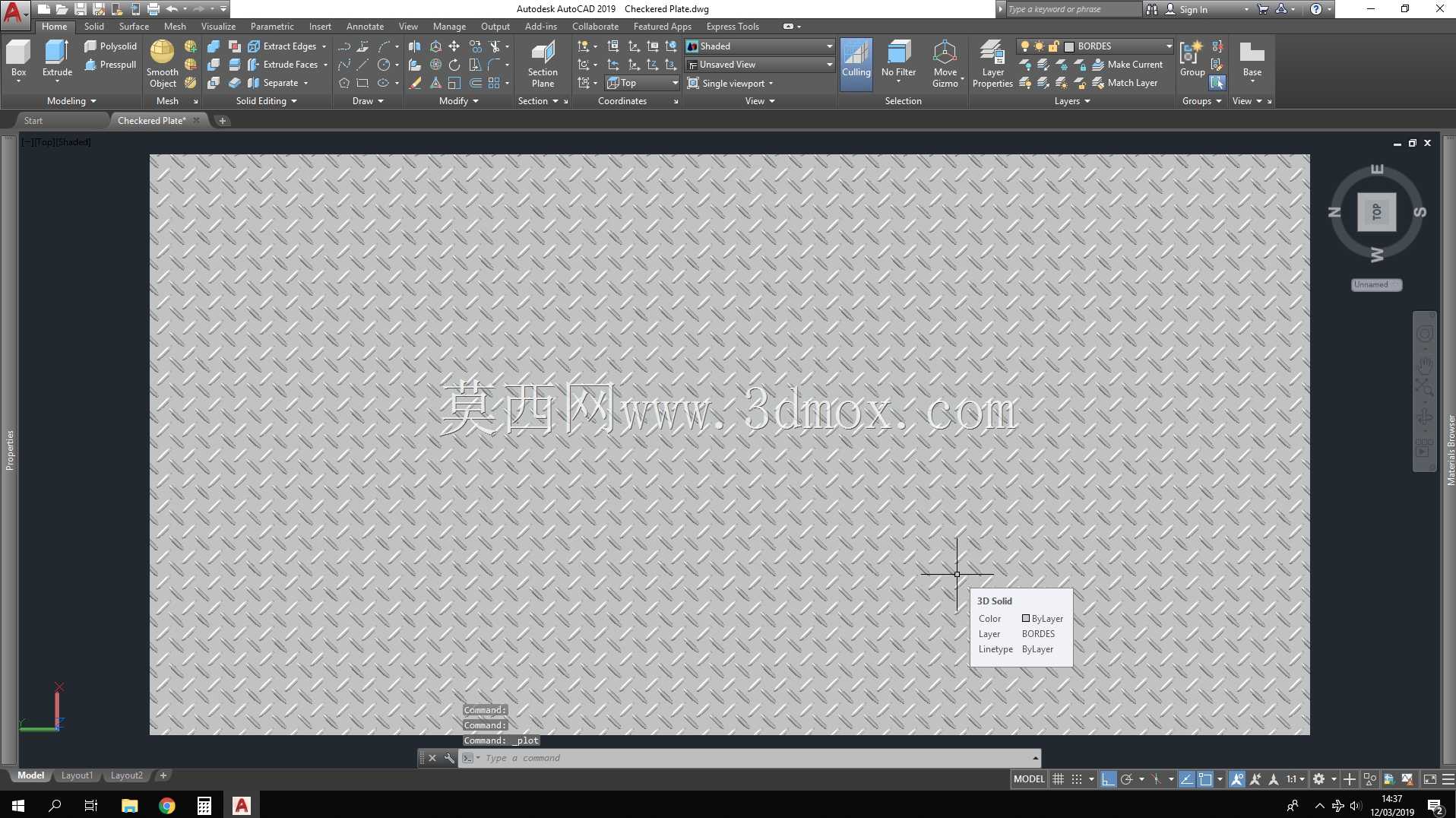Click the Match Layer tool
Screen dimensions: 1456x818
click(x=1125, y=83)
